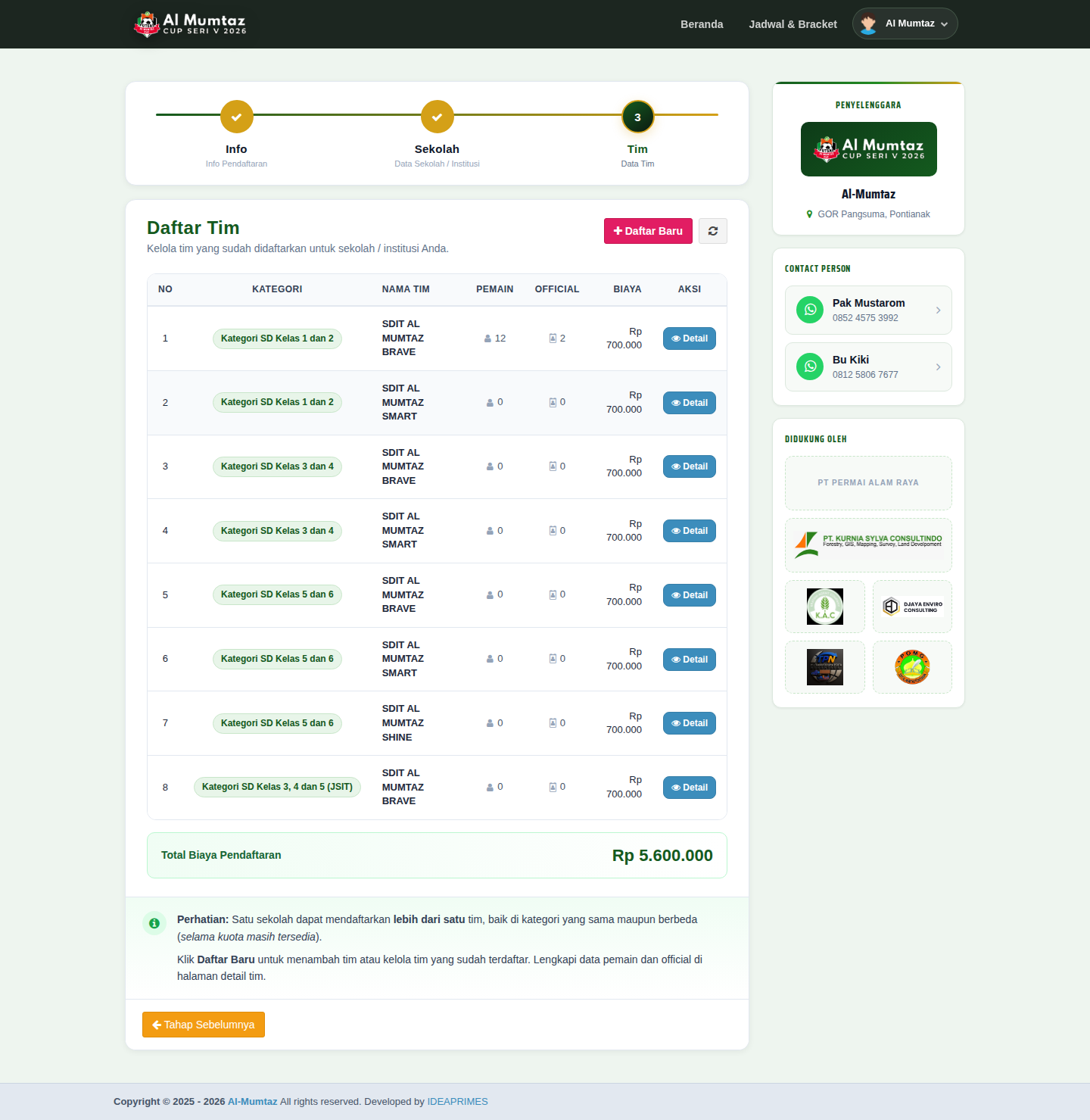Click the organizer Al Mumtaz Cup banner
1090x1120 pixels.
pyautogui.click(x=868, y=149)
